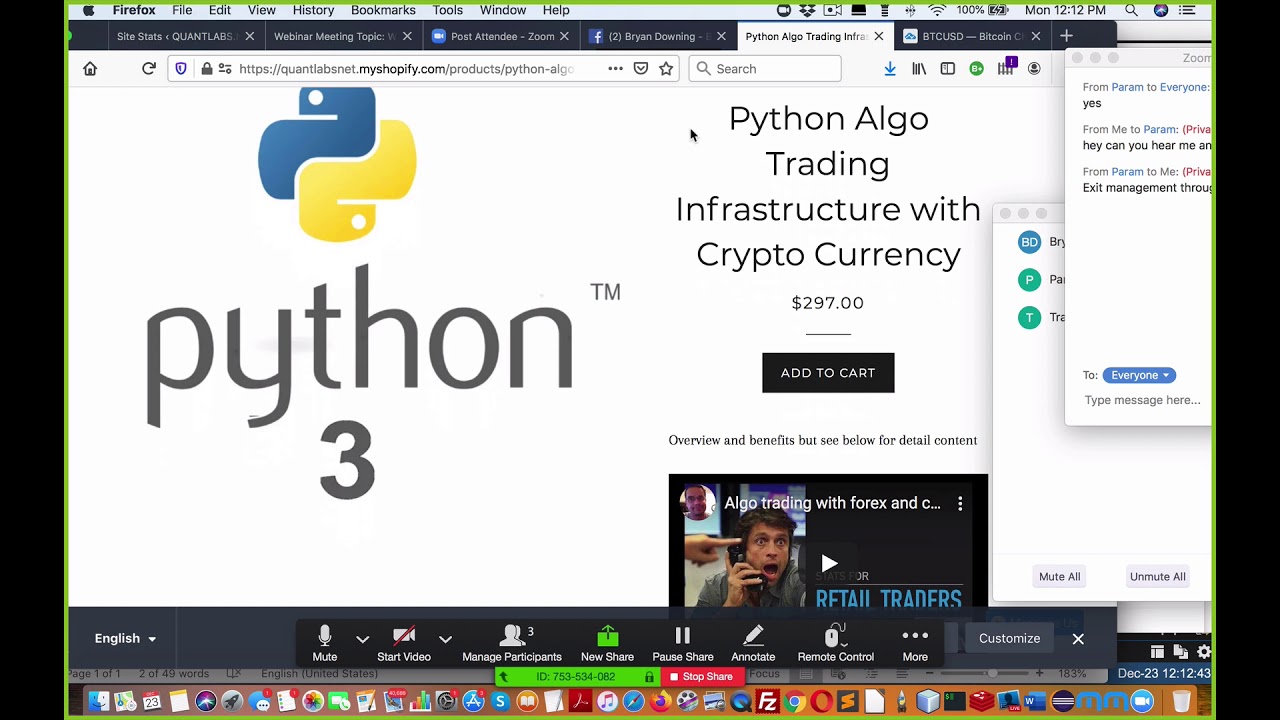Click meeting ID 753-534-082 indicator

(575, 677)
